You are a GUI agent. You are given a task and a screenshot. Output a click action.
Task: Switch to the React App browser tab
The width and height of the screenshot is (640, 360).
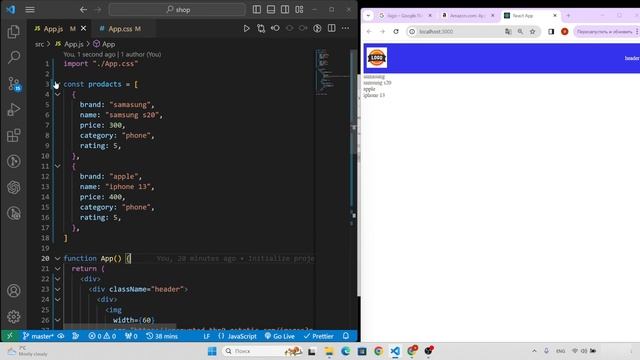(530, 16)
